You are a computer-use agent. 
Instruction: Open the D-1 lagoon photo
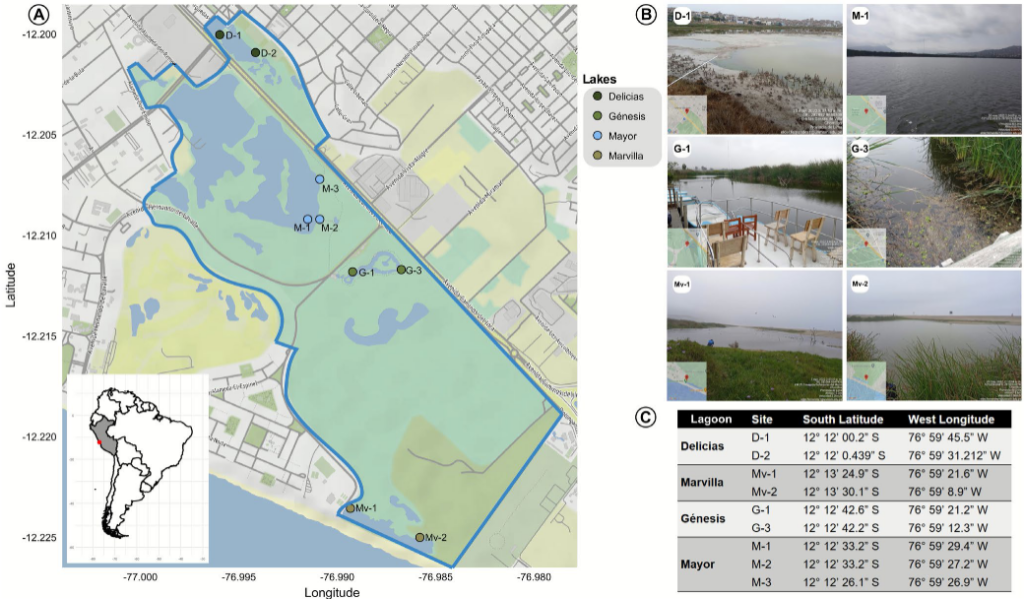click(754, 69)
